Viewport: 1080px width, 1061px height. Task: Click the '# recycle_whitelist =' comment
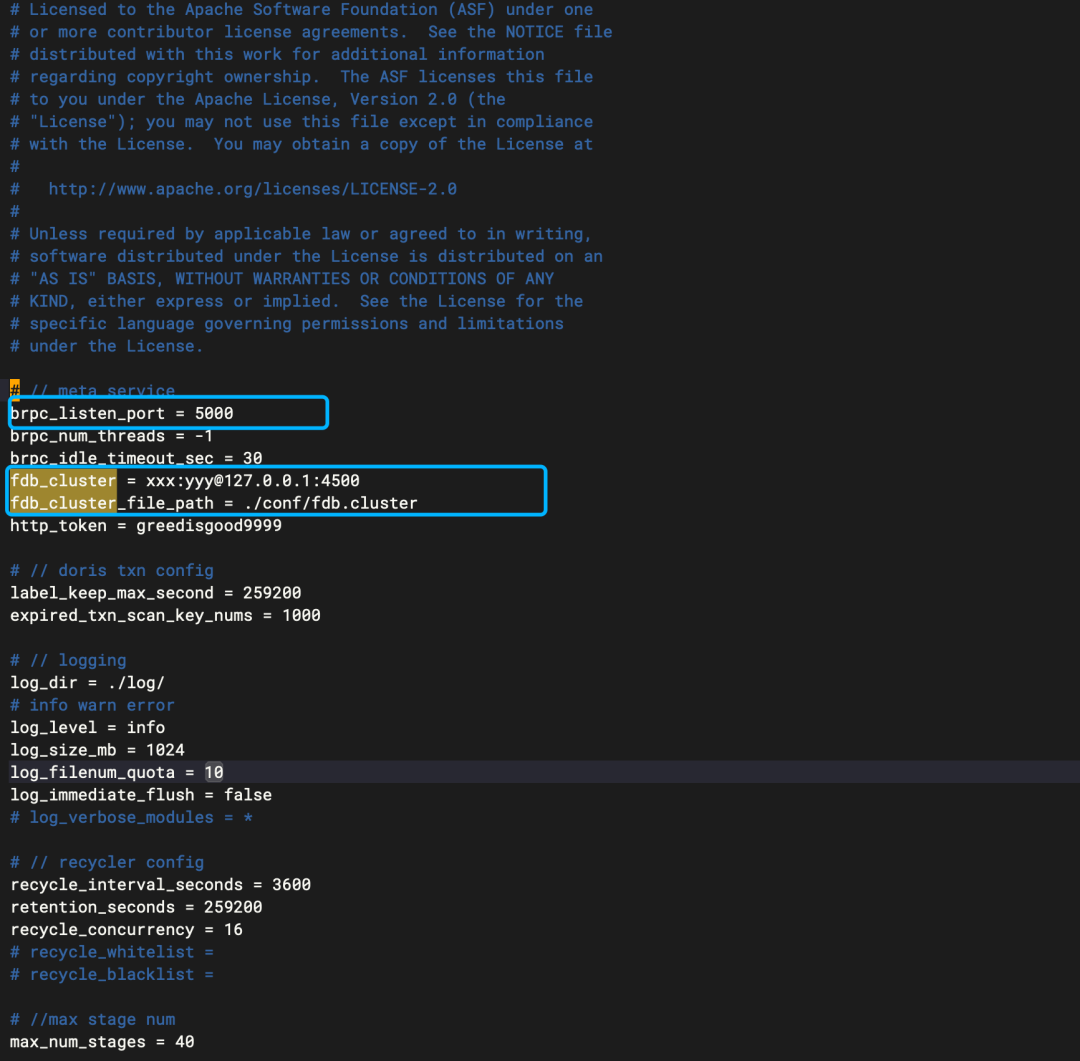coord(112,952)
